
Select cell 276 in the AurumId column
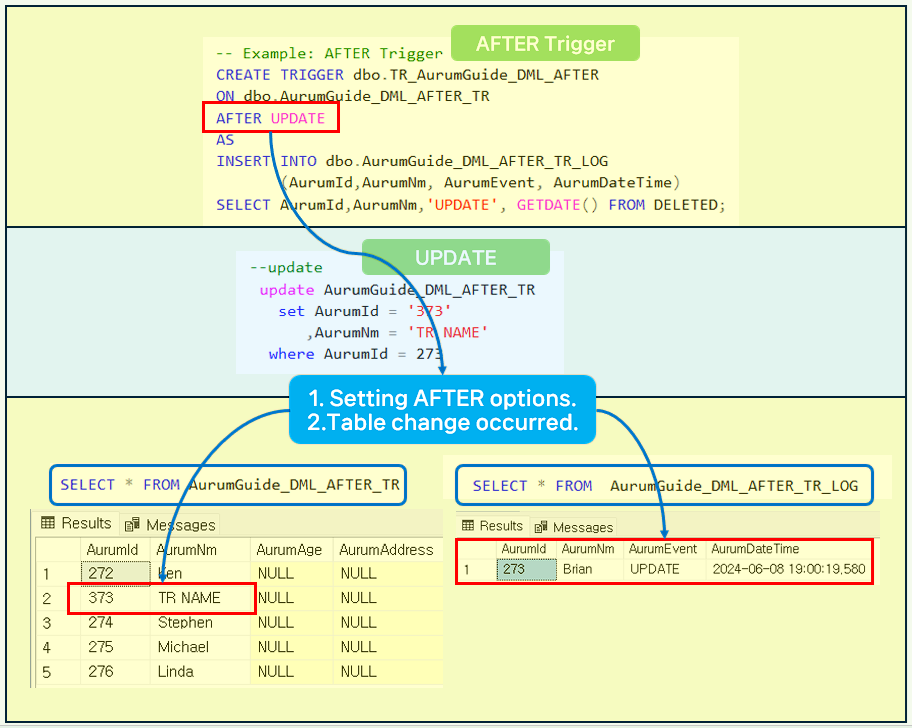point(115,672)
